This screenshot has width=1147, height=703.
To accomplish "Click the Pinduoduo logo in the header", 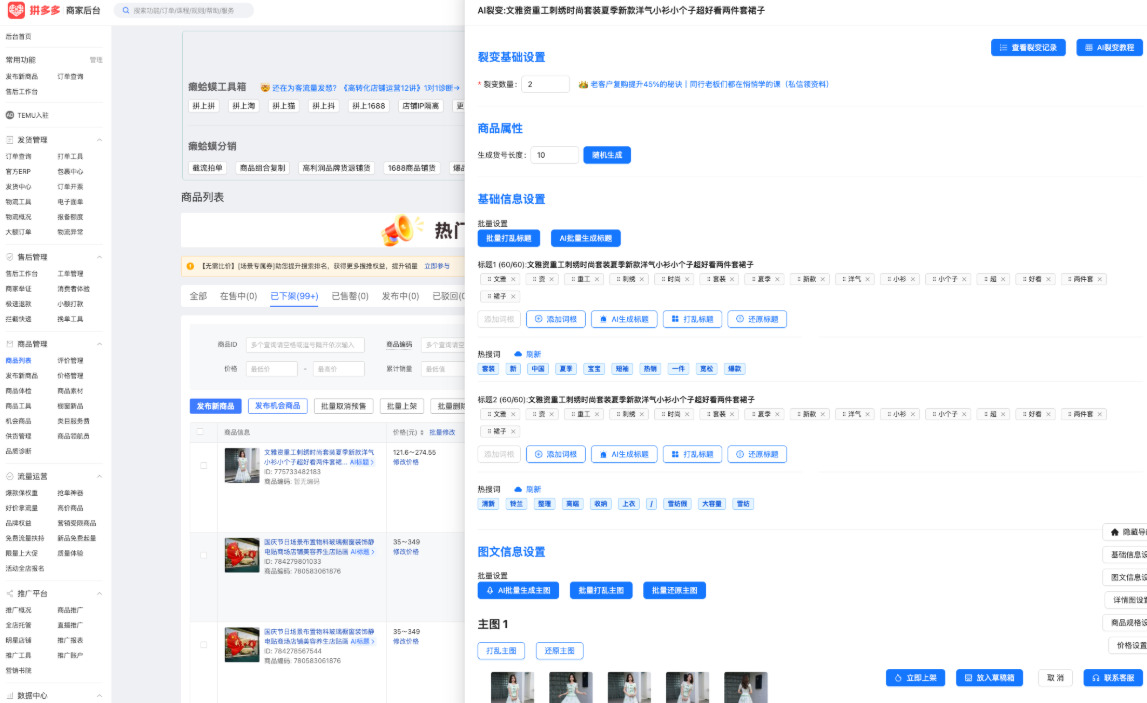I will point(16,10).
